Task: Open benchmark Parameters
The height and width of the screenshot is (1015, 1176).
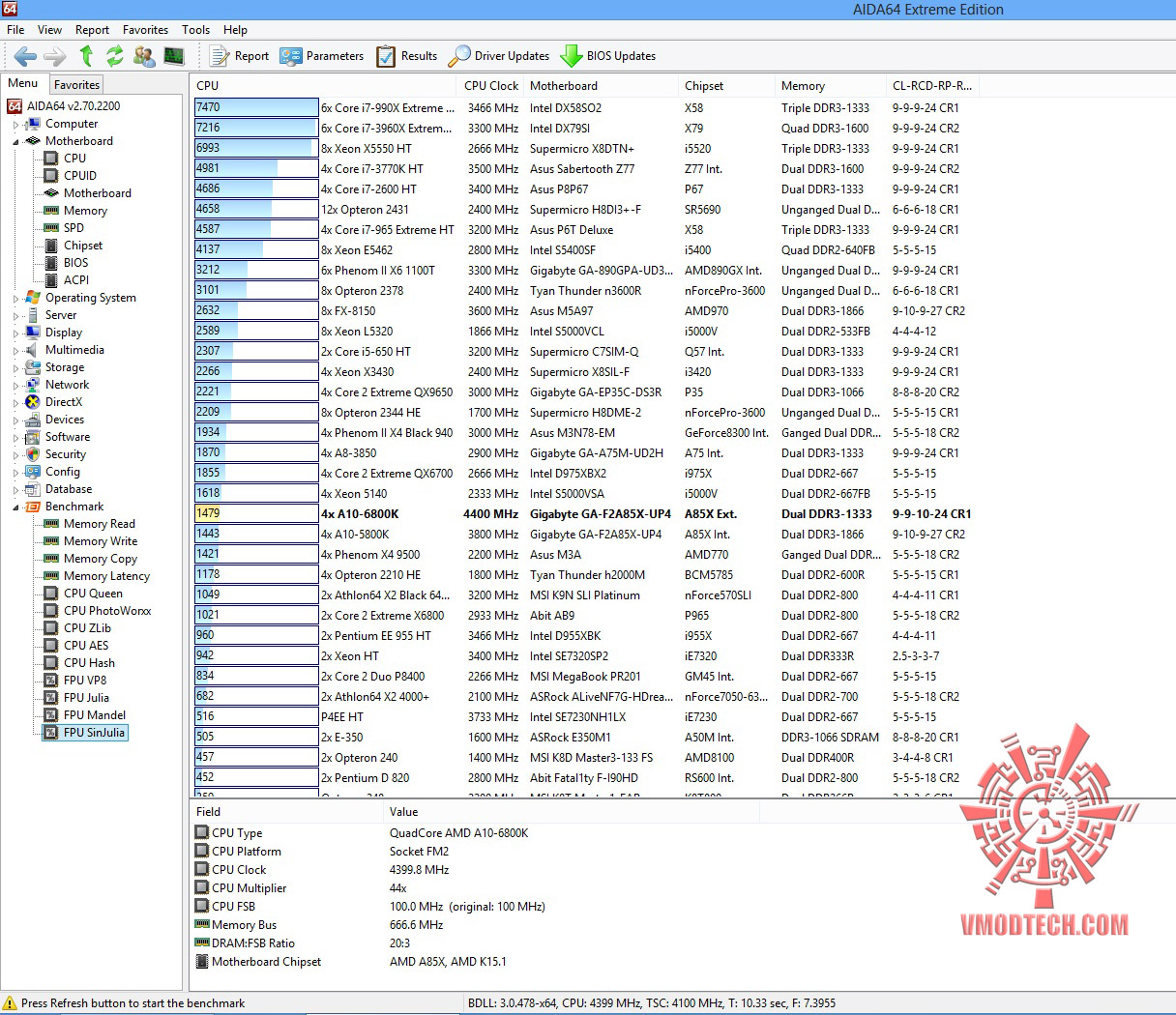Action: point(322,56)
